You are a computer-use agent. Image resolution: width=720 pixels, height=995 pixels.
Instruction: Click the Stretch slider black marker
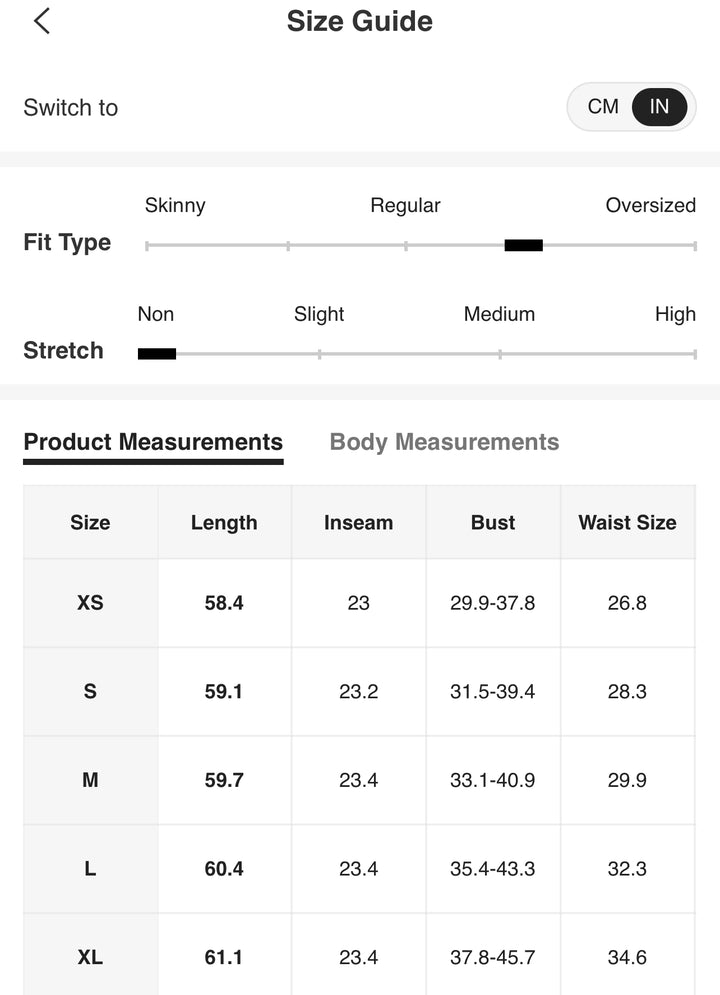click(x=157, y=353)
